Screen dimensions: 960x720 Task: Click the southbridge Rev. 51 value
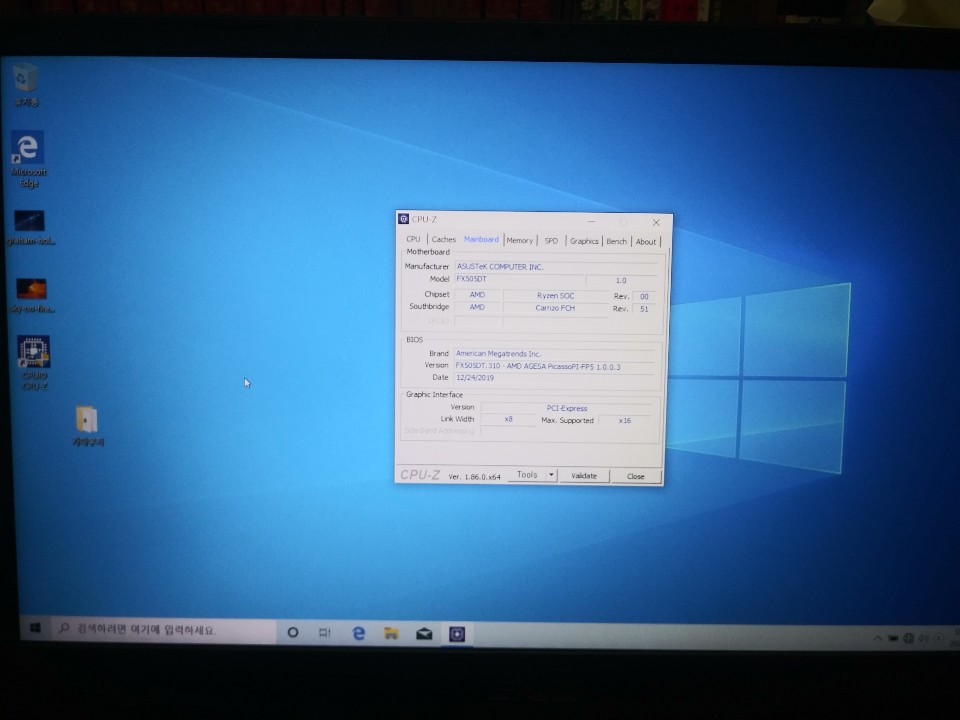tap(644, 309)
